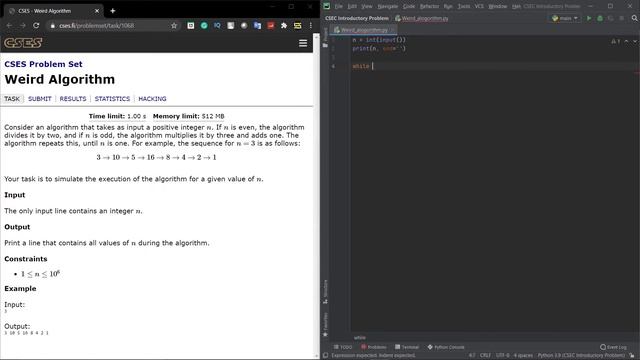Image resolution: width=640 pixels, height=360 pixels.
Task: Open the Refactor menu in PyCharm
Action: point(429,6)
